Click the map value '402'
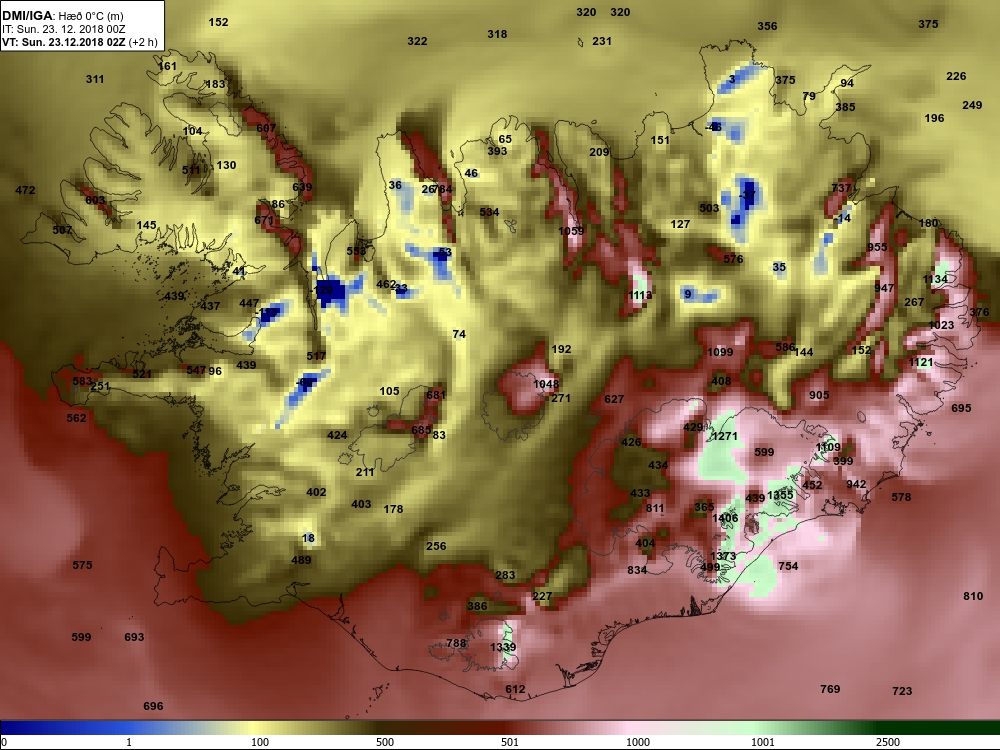This screenshot has height=750, width=1000. [316, 492]
